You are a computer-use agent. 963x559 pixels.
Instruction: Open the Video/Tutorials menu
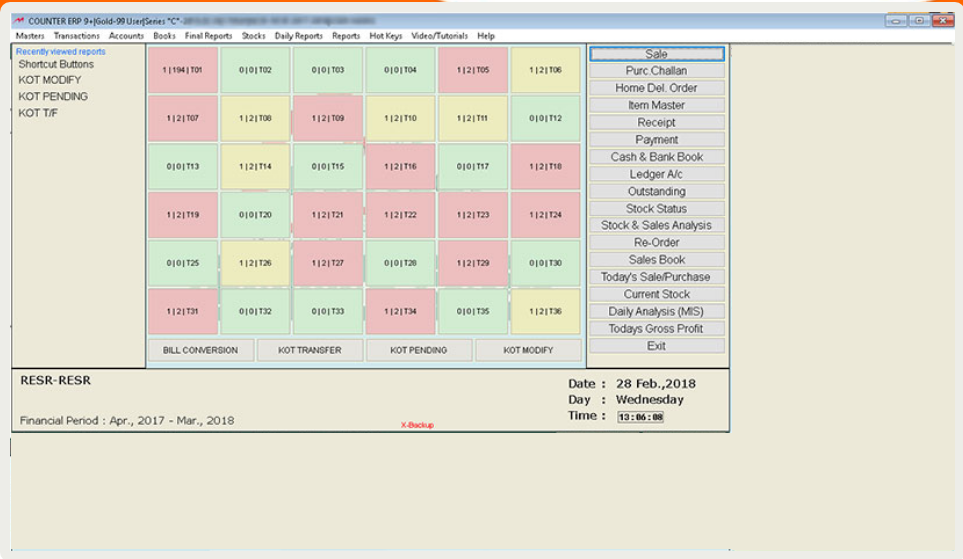tap(439, 36)
